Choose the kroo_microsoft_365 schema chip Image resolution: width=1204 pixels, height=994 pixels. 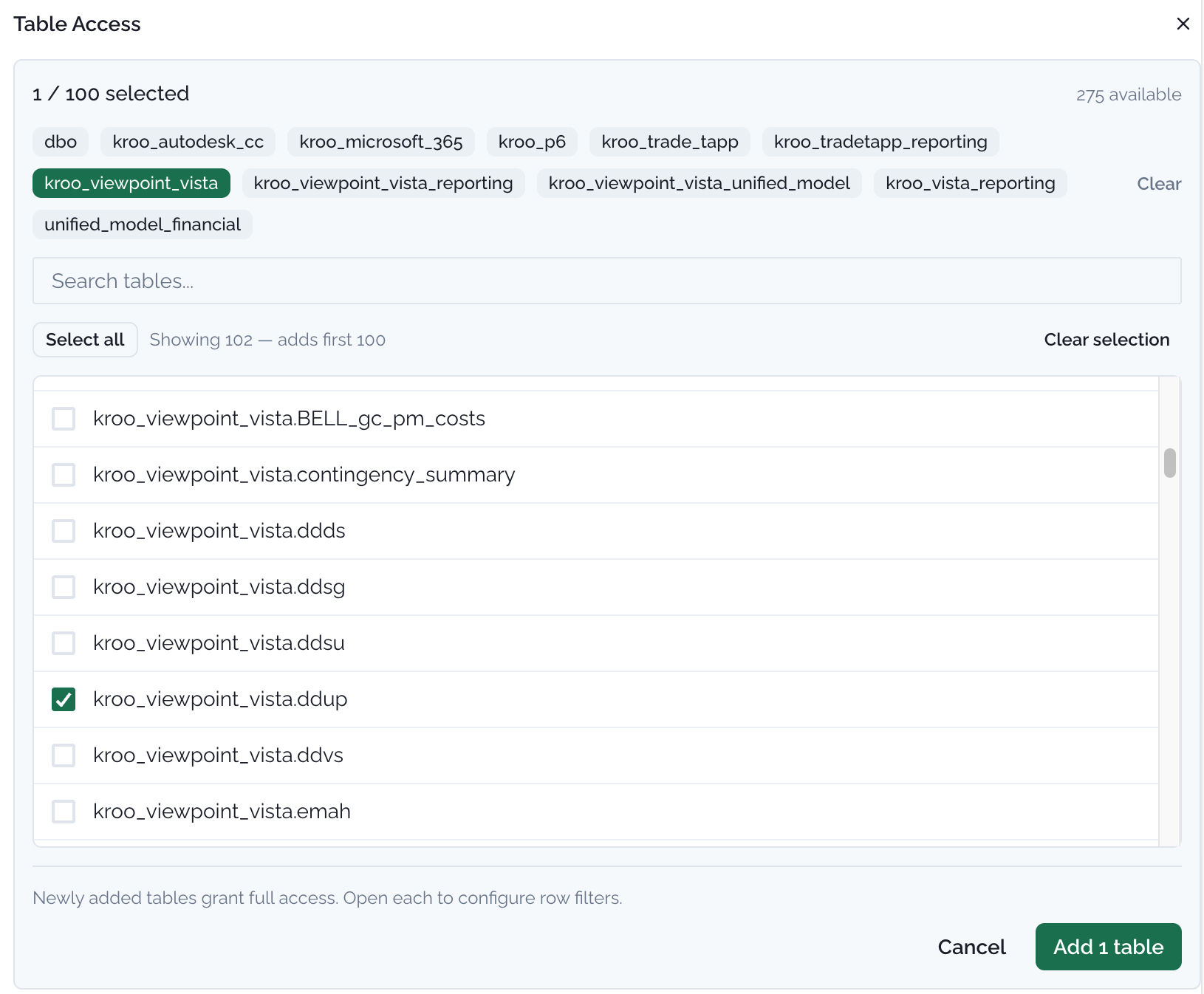pos(381,142)
